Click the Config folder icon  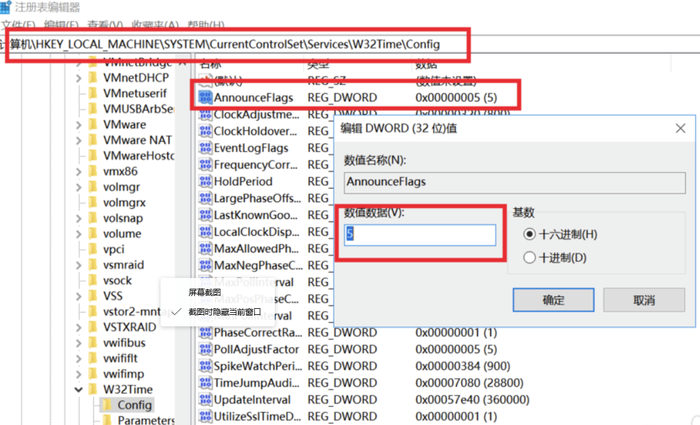[107, 405]
